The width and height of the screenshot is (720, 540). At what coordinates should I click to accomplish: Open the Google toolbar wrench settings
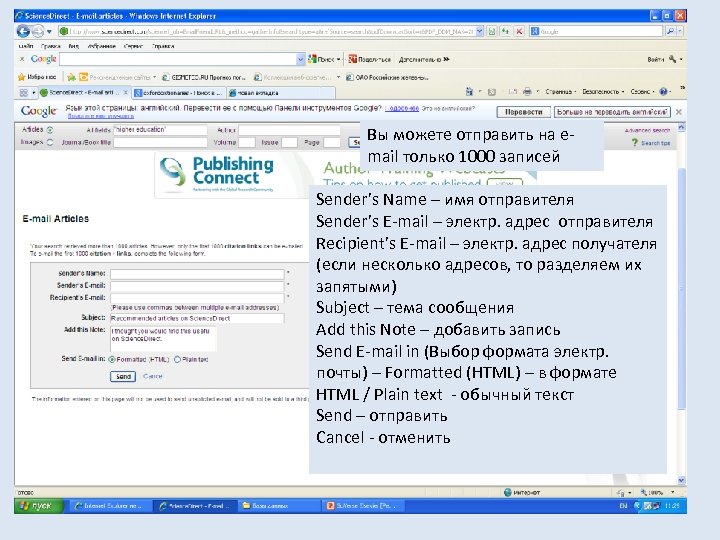[x=673, y=59]
